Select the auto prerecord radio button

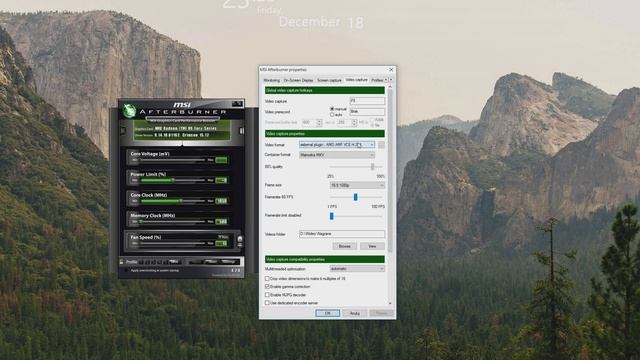[x=332, y=115]
